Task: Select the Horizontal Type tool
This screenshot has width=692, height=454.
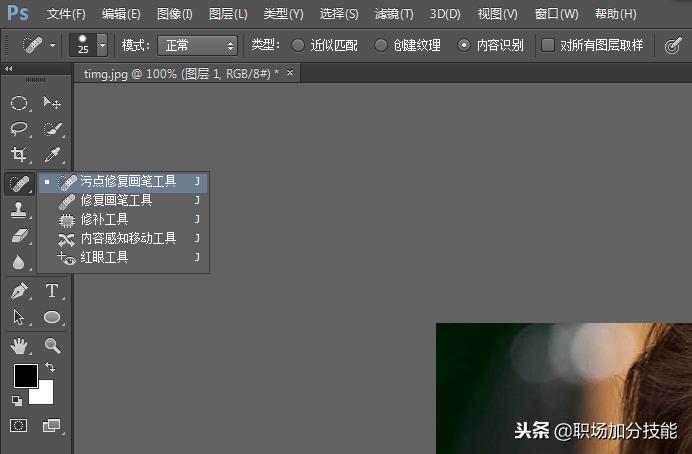Action: pyautogui.click(x=52, y=291)
